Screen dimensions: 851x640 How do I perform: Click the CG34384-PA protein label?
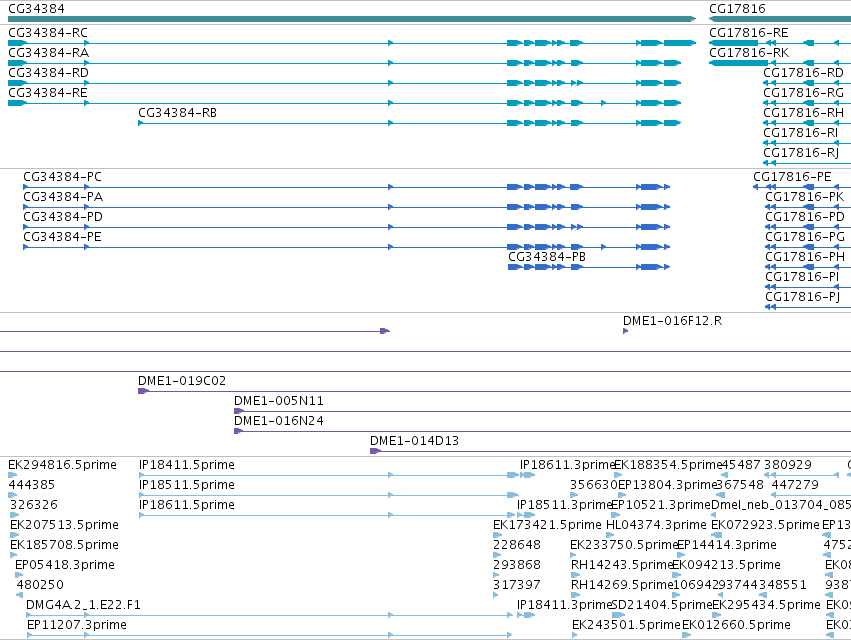pyautogui.click(x=63, y=197)
